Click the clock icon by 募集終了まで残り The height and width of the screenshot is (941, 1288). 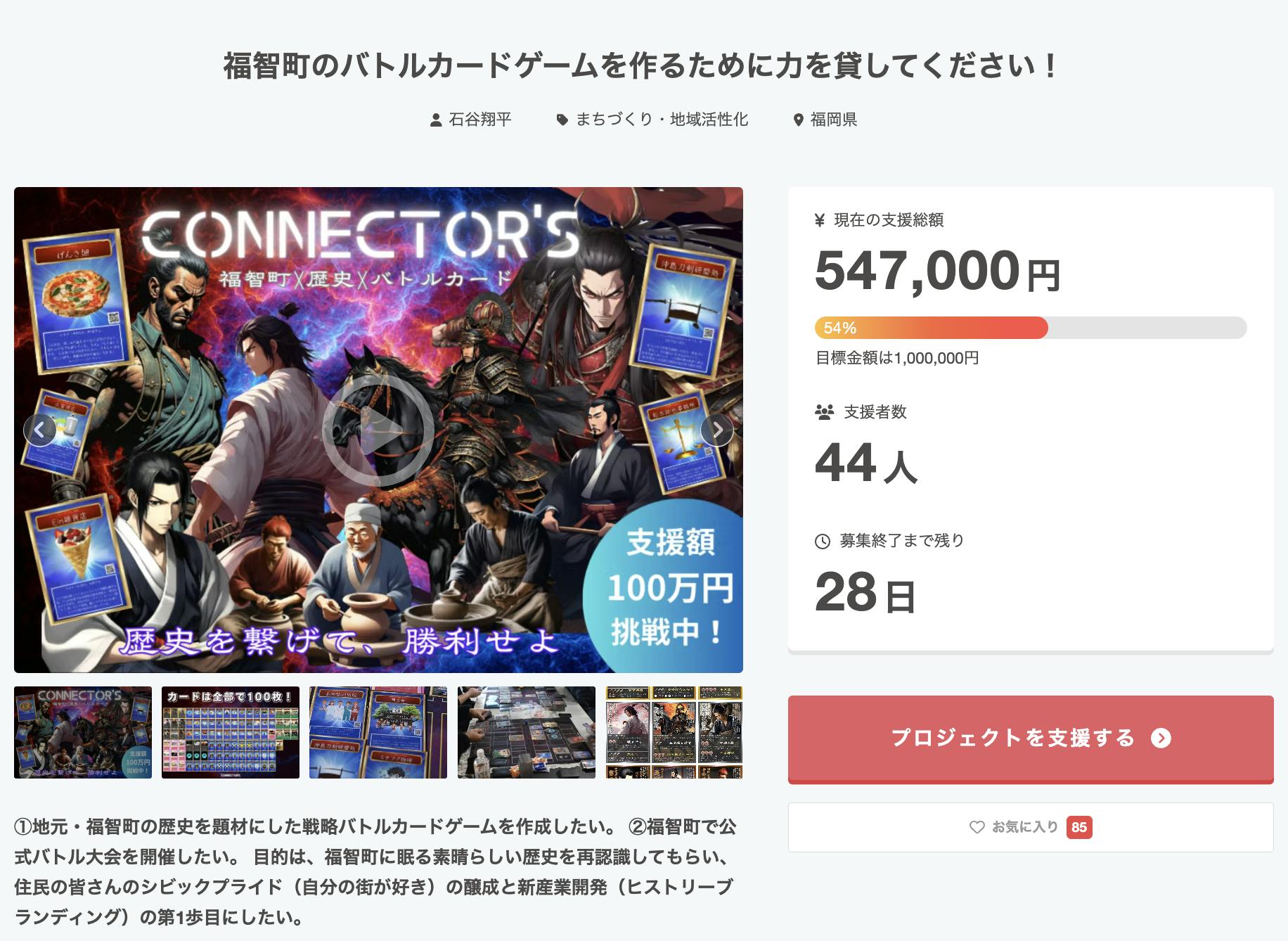pos(822,542)
